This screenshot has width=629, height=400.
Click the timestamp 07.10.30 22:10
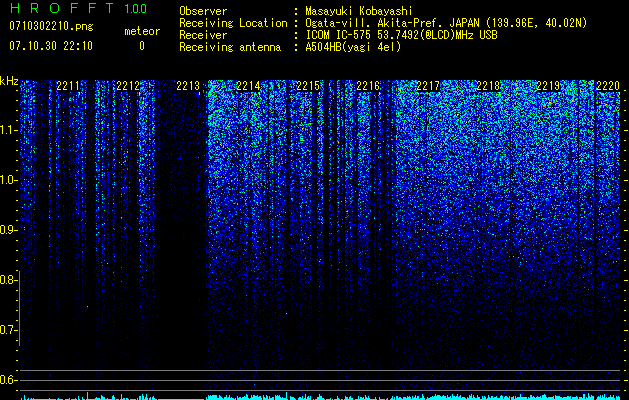[51, 46]
